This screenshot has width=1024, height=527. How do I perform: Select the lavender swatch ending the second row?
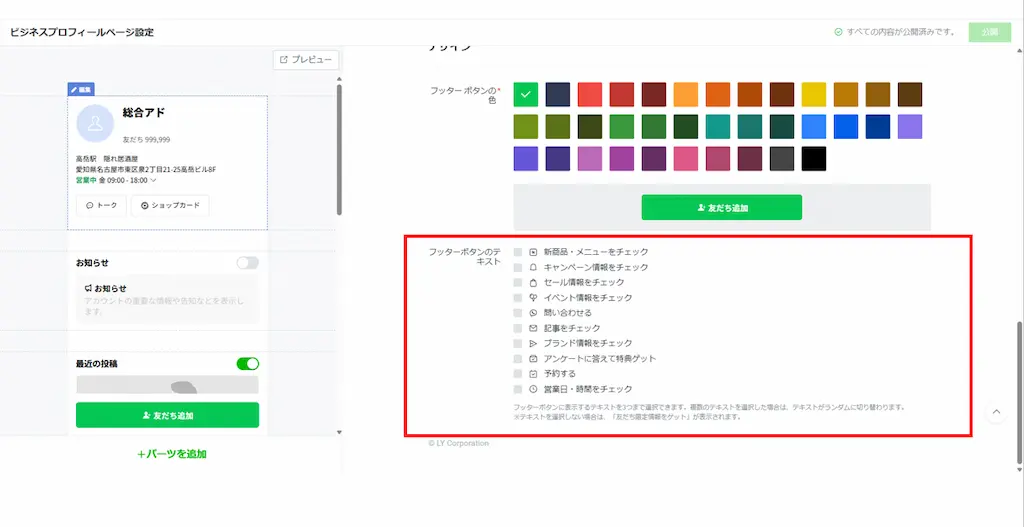910,127
